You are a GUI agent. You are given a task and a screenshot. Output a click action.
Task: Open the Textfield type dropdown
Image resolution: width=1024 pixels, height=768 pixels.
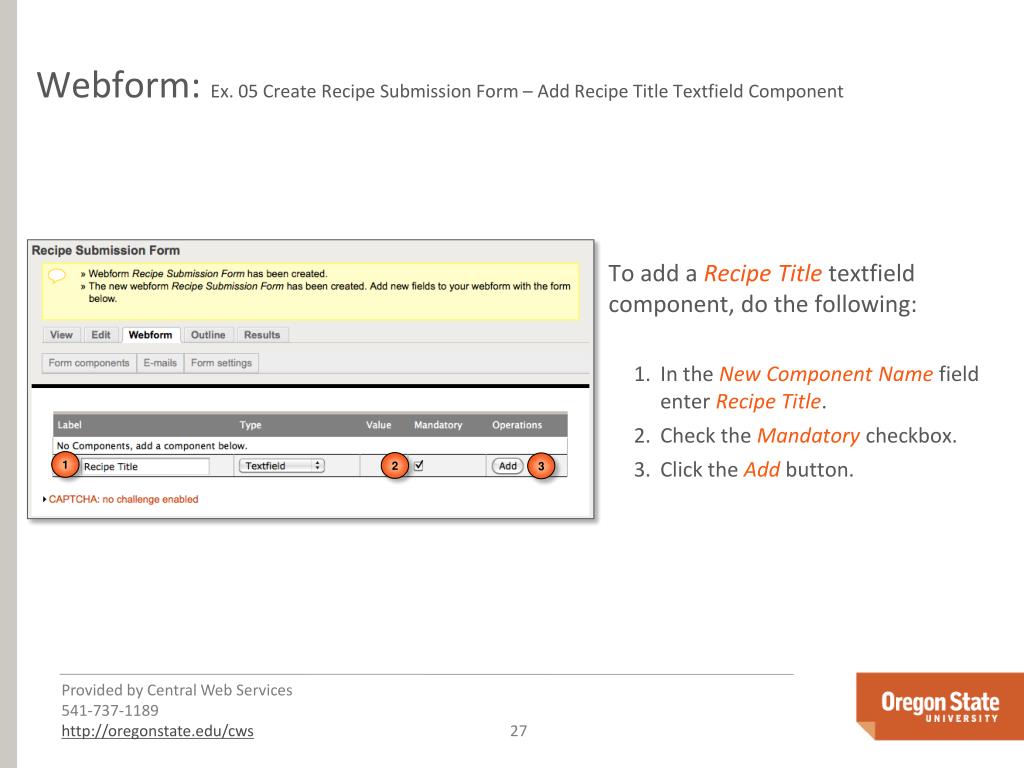281,466
